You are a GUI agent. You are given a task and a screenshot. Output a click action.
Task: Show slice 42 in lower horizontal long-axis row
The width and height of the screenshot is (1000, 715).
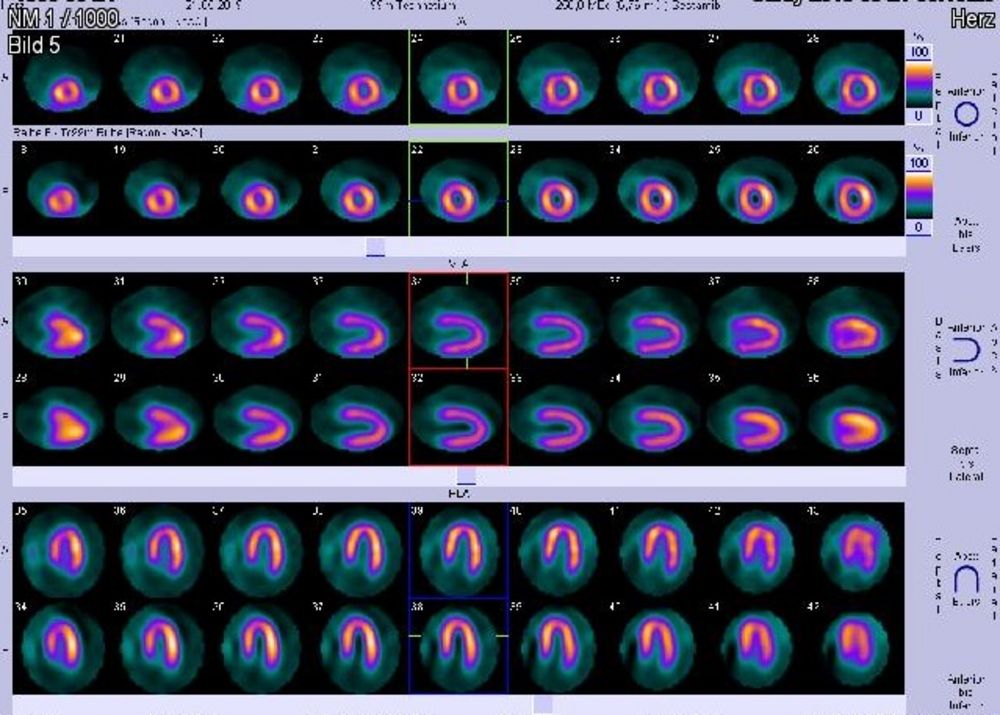click(855, 646)
